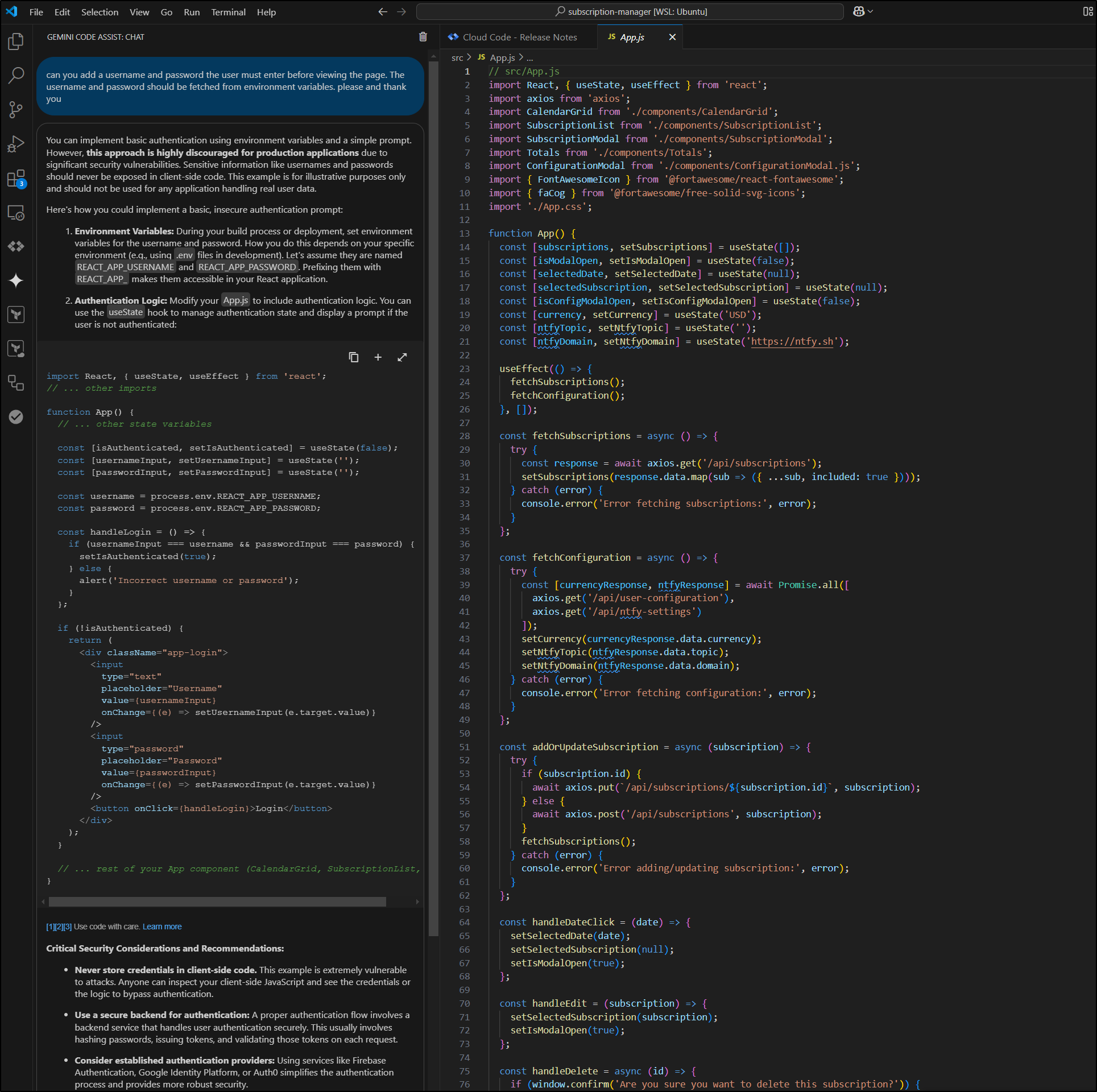Switch to Cloud Code Release Notes tab
Screen dimensions: 1097x1092
(518, 37)
